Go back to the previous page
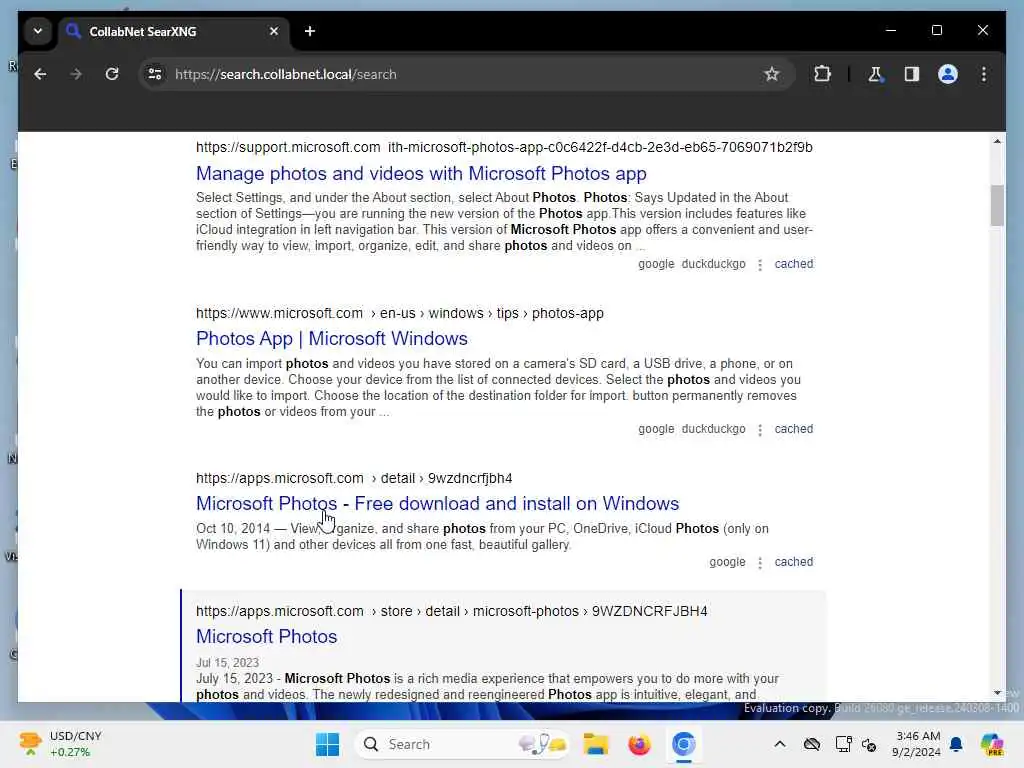The width and height of the screenshot is (1024, 768). point(40,74)
